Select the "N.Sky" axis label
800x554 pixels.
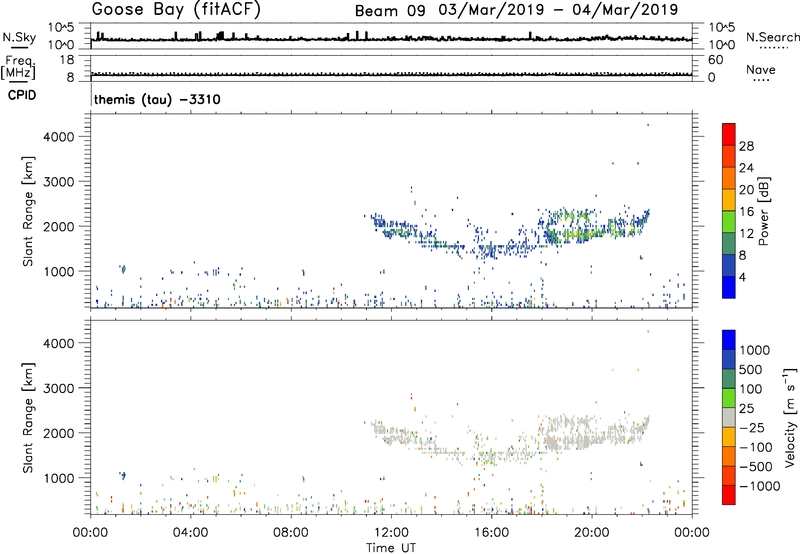click(19, 37)
